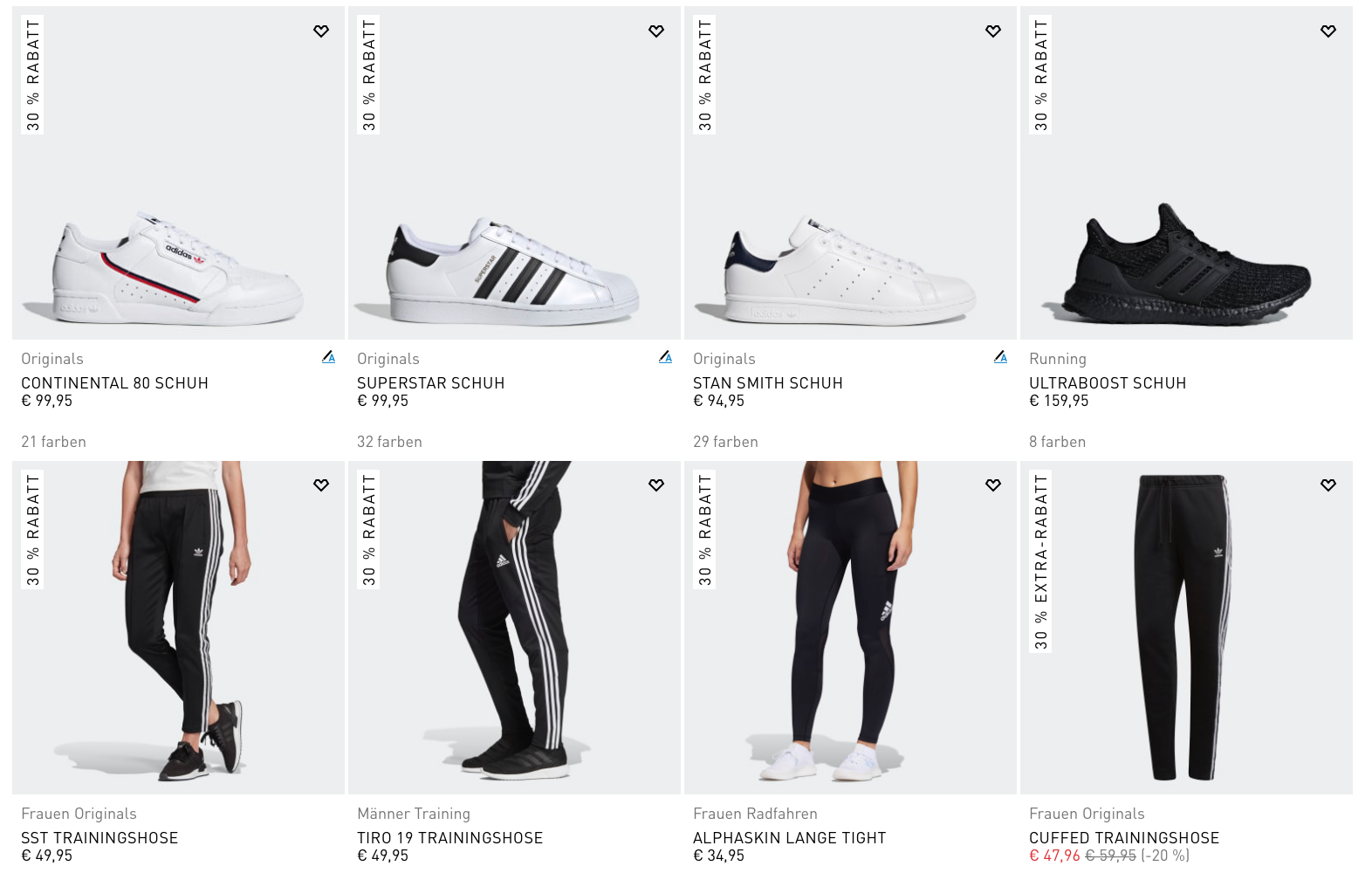The width and height of the screenshot is (1372, 873).
Task: View the 32 farben for Superstar Schuh
Action: click(x=389, y=442)
